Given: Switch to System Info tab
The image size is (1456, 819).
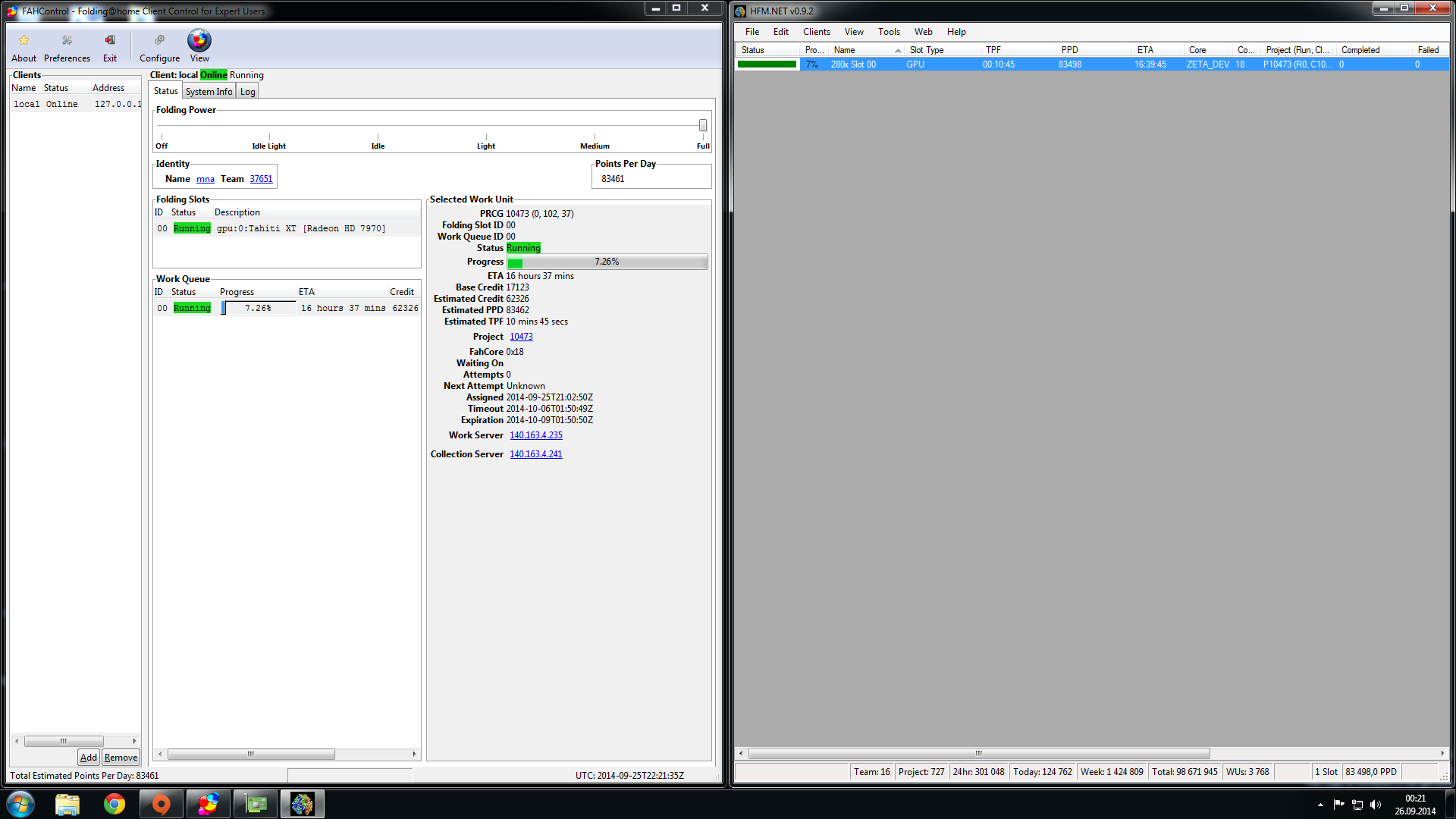Looking at the screenshot, I should 209,91.
